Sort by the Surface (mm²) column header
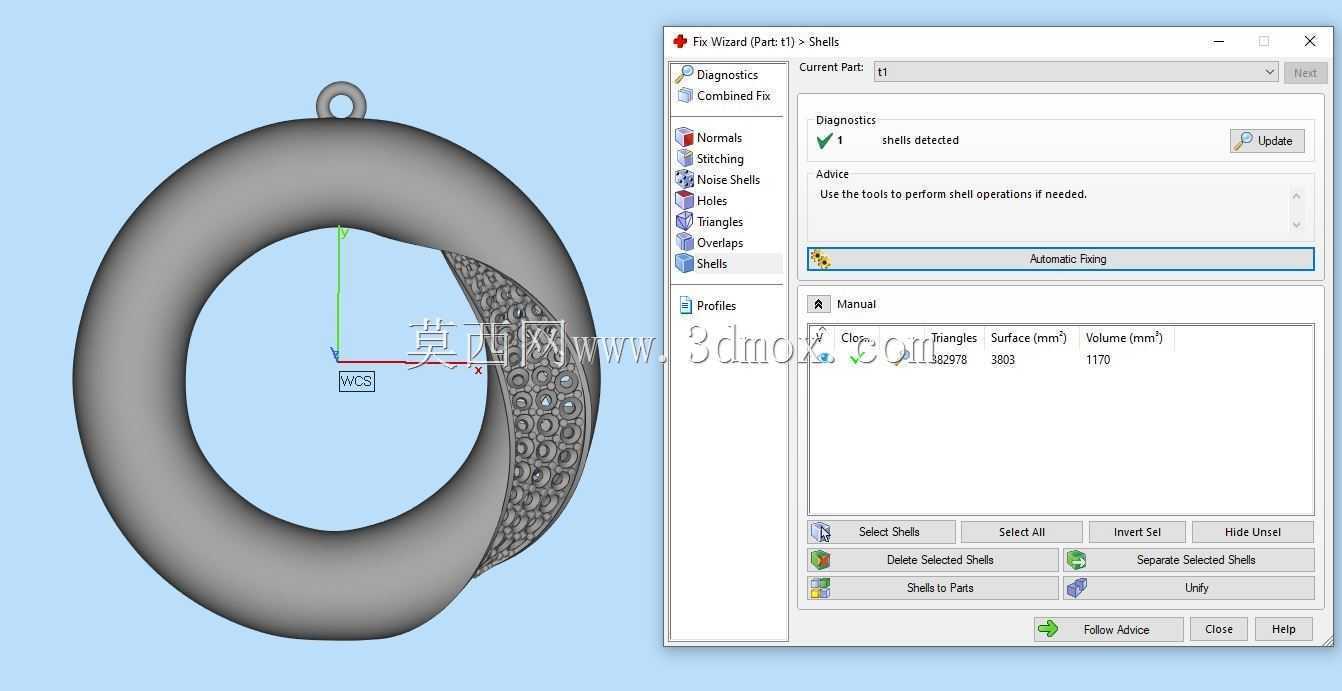 coord(1031,338)
